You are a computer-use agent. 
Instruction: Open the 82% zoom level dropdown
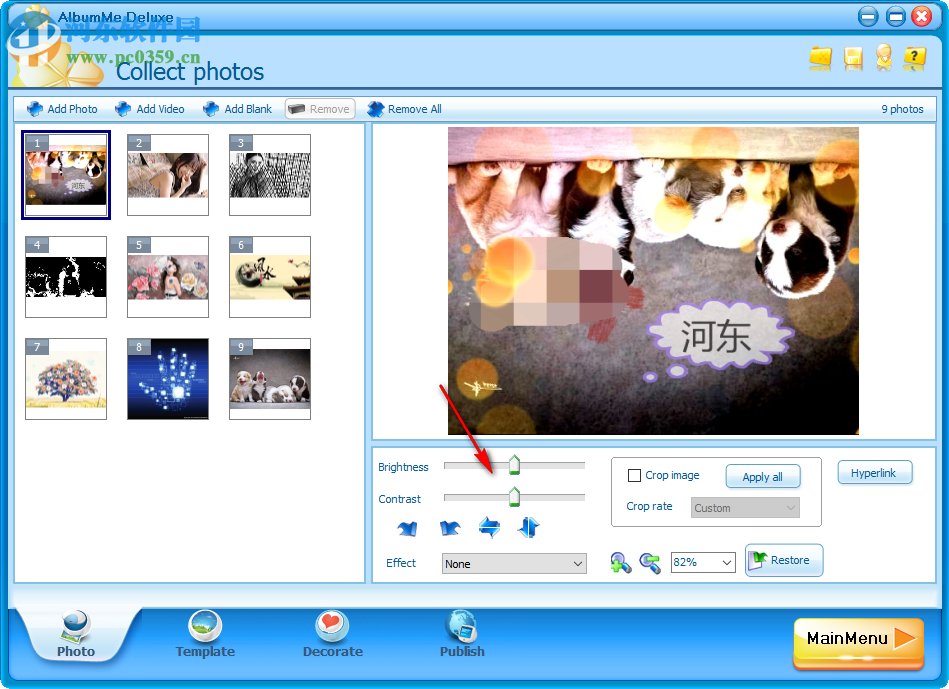[702, 562]
